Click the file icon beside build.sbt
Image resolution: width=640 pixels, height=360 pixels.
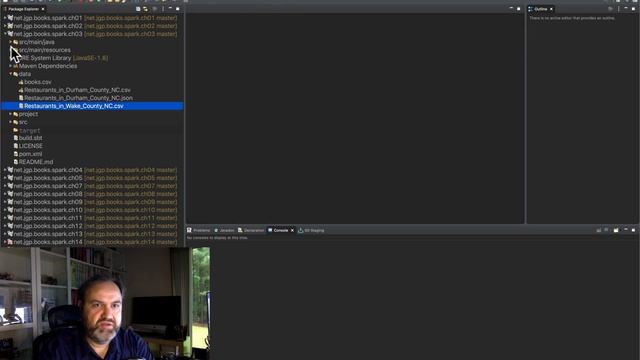(x=16, y=138)
